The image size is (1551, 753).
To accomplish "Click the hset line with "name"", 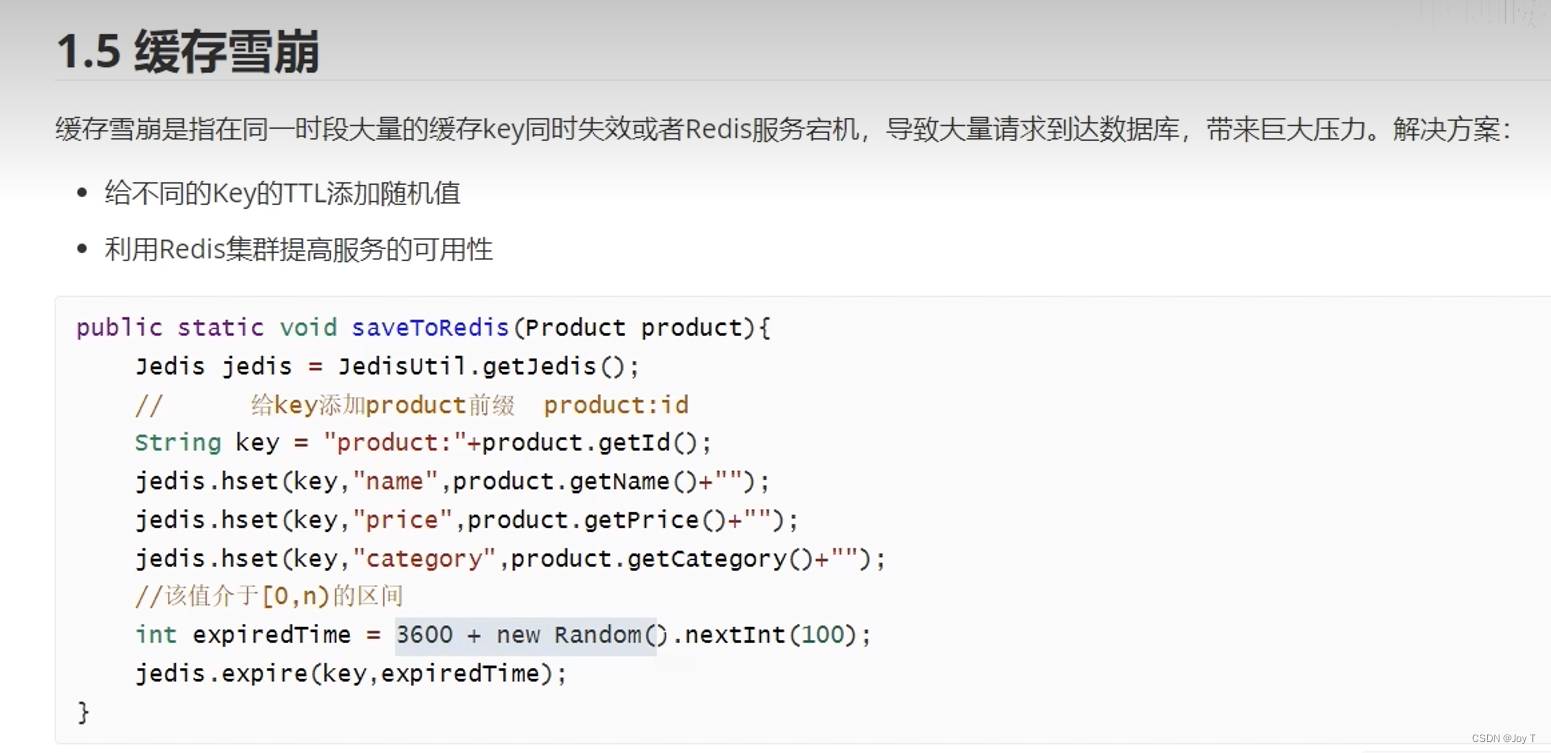I will pos(452,482).
